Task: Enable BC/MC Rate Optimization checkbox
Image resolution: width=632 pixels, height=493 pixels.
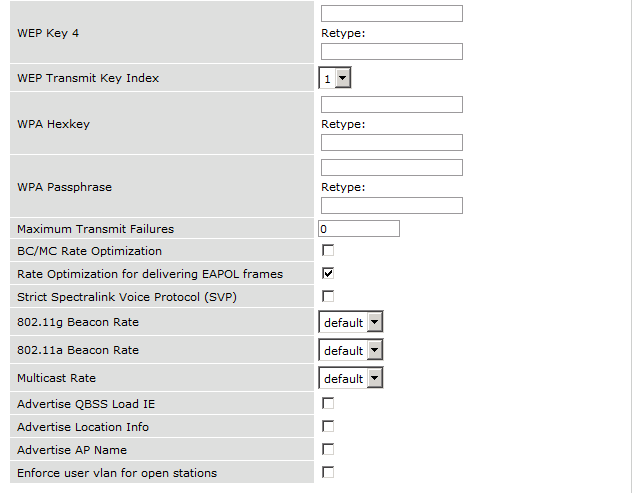Action: tap(328, 251)
